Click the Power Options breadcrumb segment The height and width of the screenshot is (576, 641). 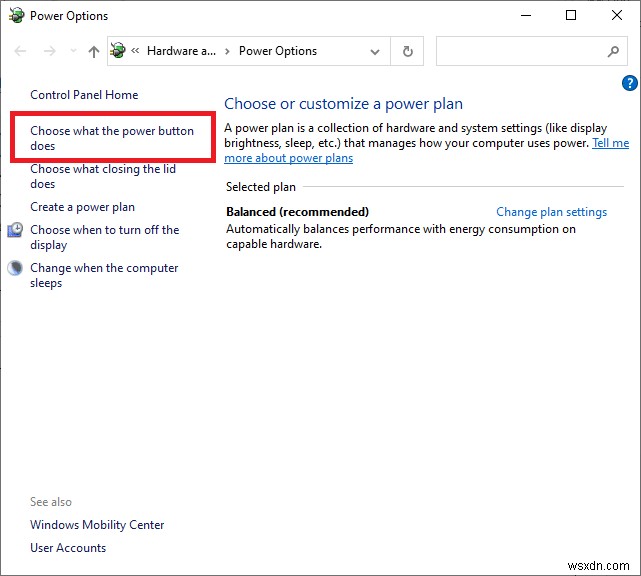click(277, 51)
